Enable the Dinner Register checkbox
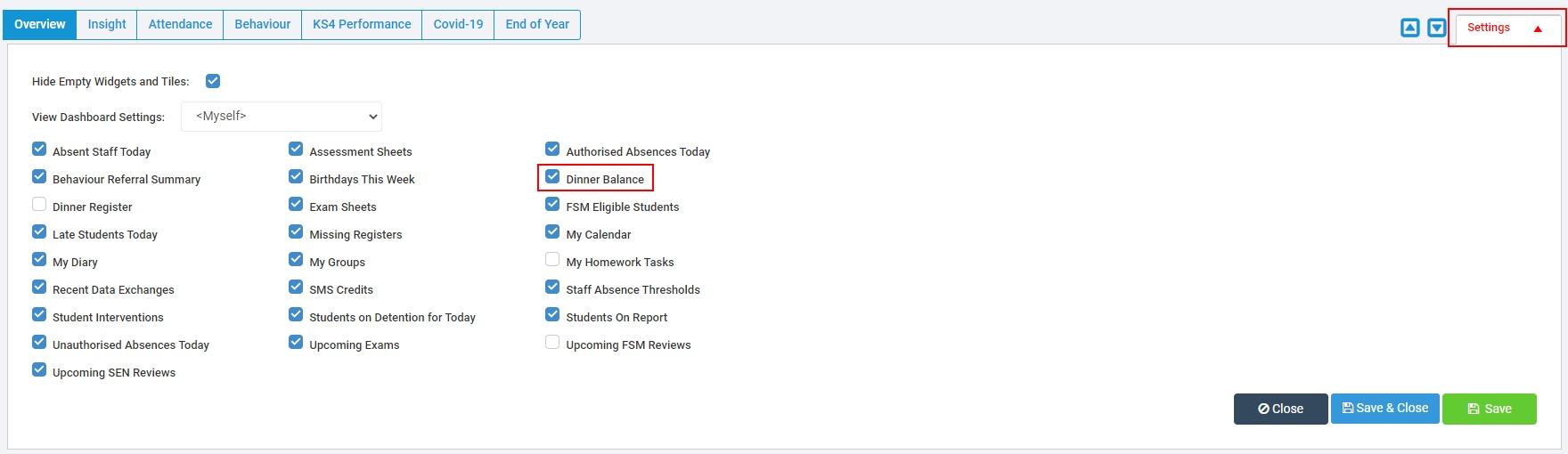The image size is (1568, 454). pyautogui.click(x=39, y=205)
